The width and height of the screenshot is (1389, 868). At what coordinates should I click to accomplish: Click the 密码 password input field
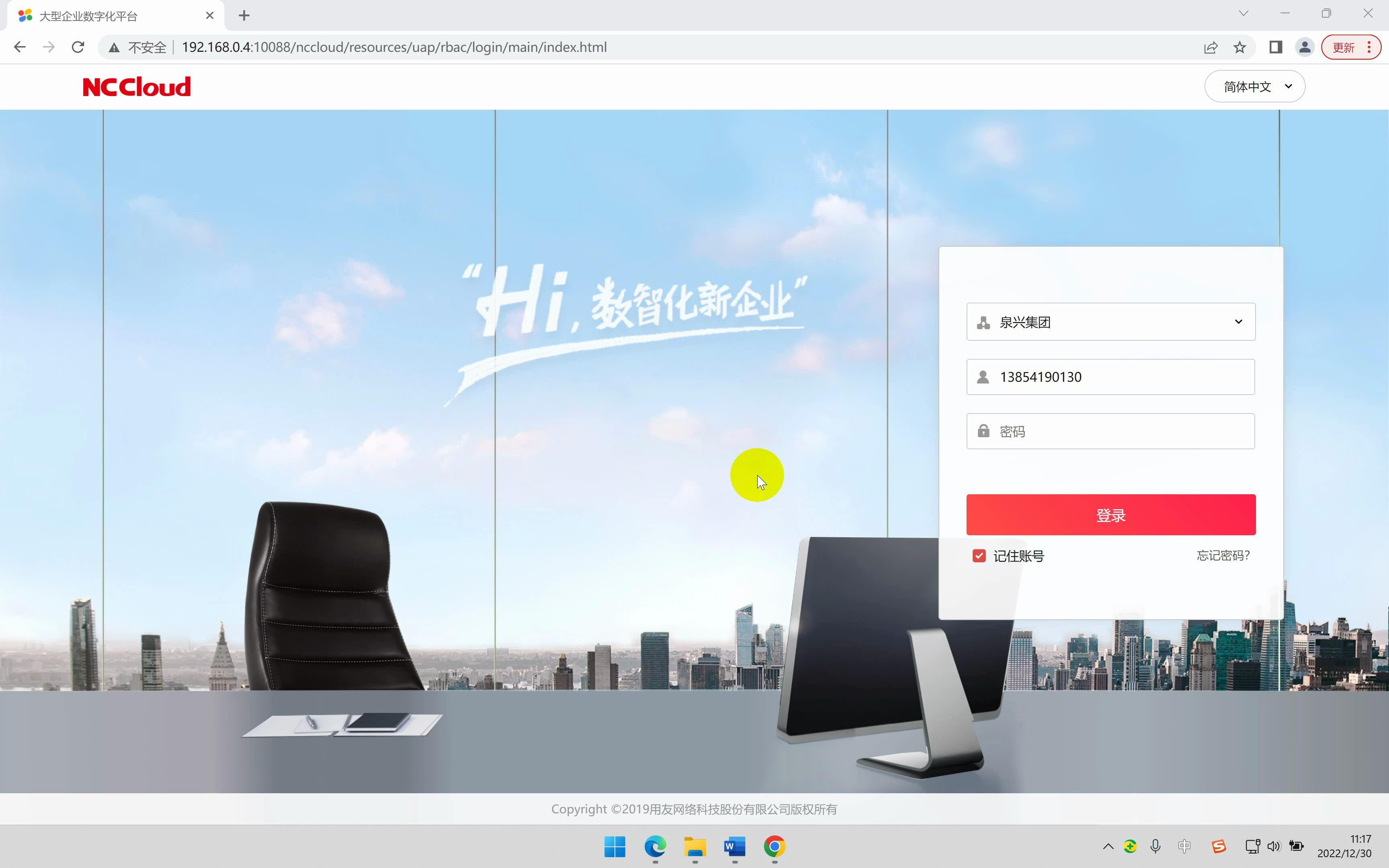point(1119,431)
